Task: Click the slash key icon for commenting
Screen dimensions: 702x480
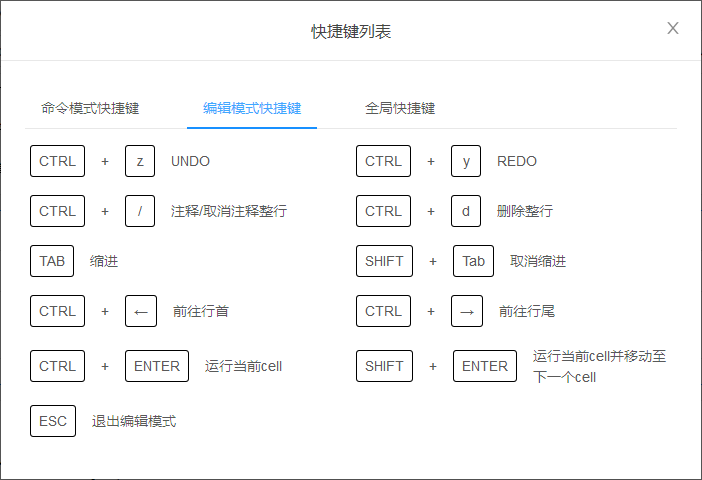Action: coord(140,211)
